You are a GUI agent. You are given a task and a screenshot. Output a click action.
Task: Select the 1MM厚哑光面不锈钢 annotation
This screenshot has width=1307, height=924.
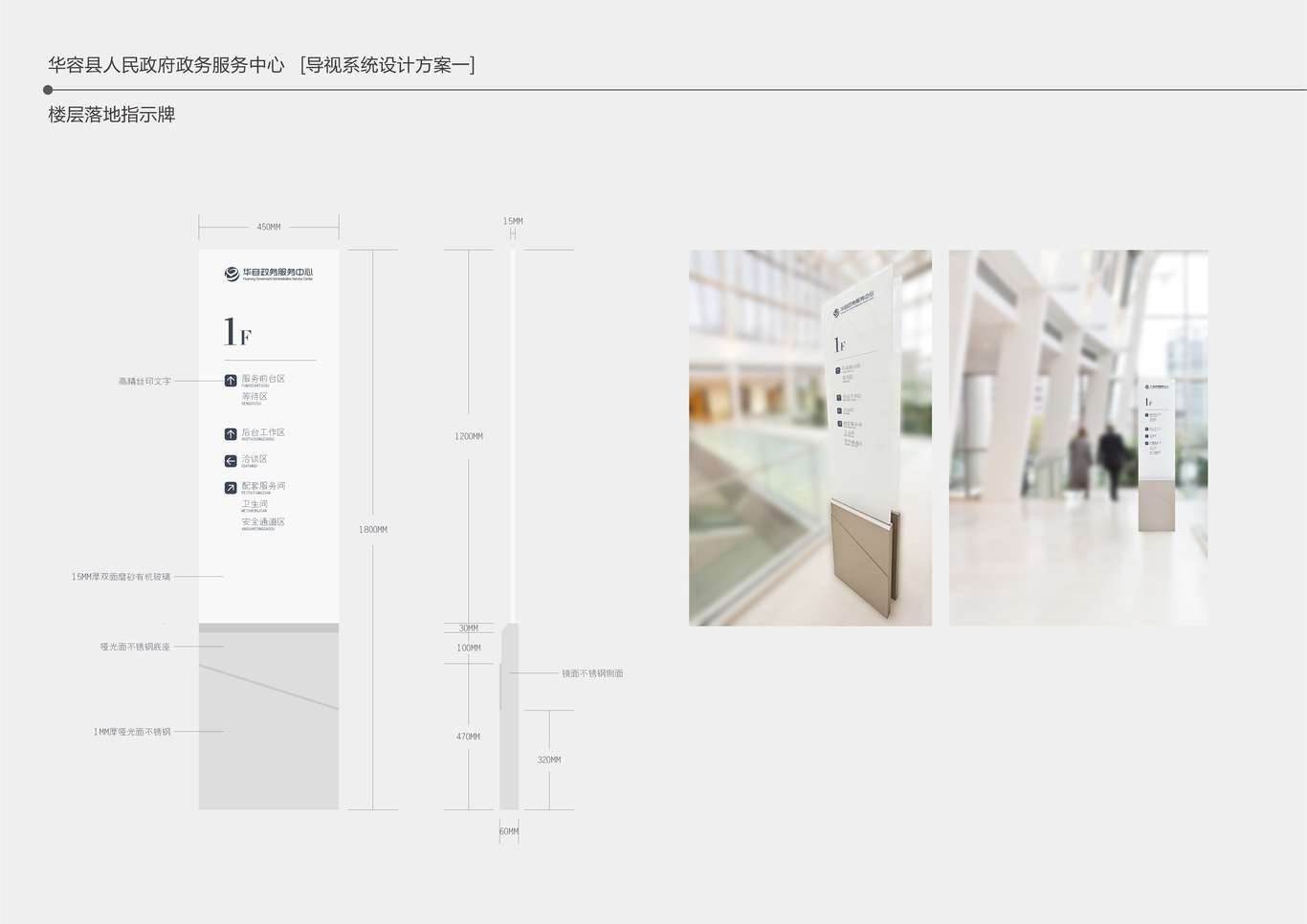click(132, 733)
